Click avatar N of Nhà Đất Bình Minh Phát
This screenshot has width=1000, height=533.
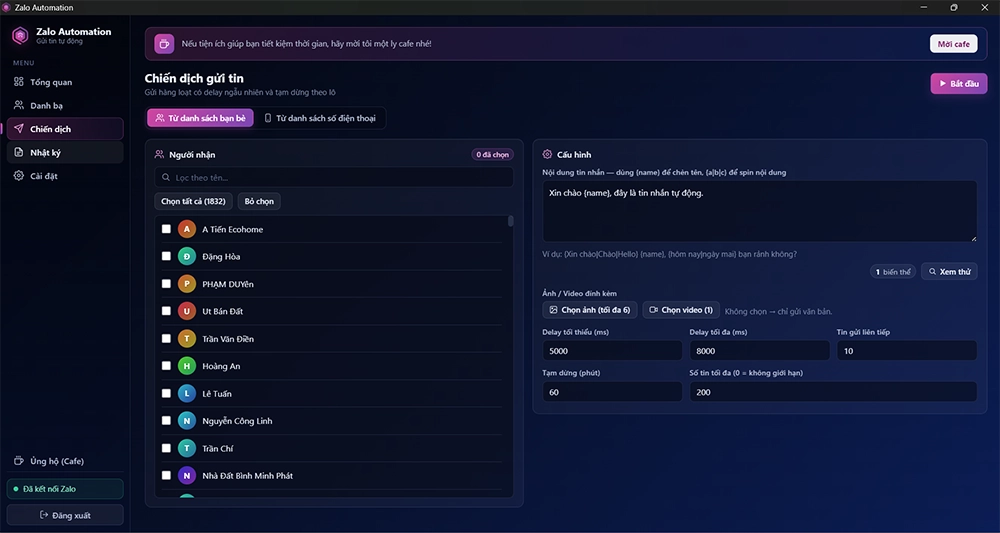click(x=187, y=476)
